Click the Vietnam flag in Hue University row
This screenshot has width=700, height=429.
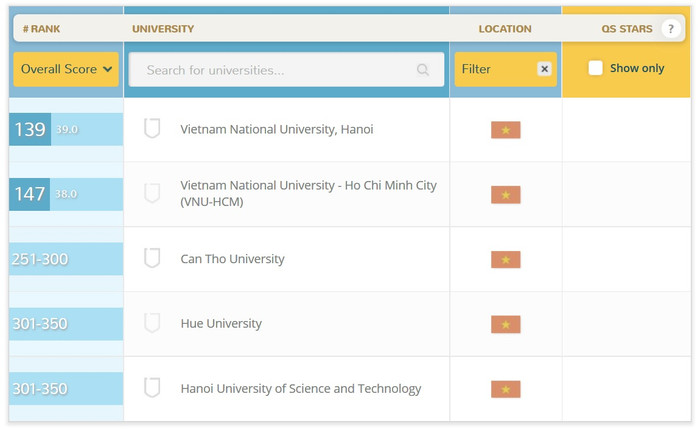505,324
